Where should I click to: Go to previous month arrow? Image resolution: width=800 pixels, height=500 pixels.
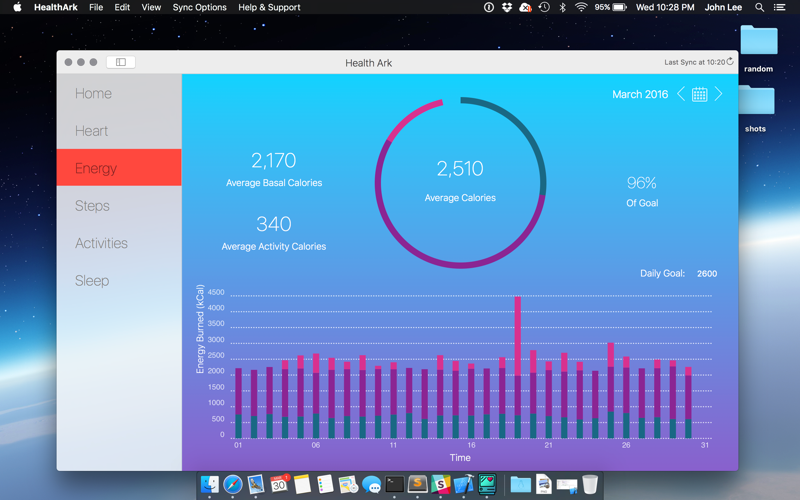681,94
